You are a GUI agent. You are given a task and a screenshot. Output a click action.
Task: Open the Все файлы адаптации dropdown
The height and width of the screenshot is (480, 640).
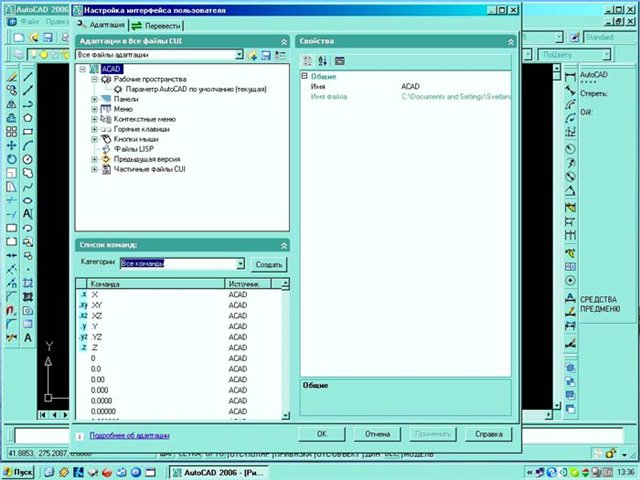[240, 55]
